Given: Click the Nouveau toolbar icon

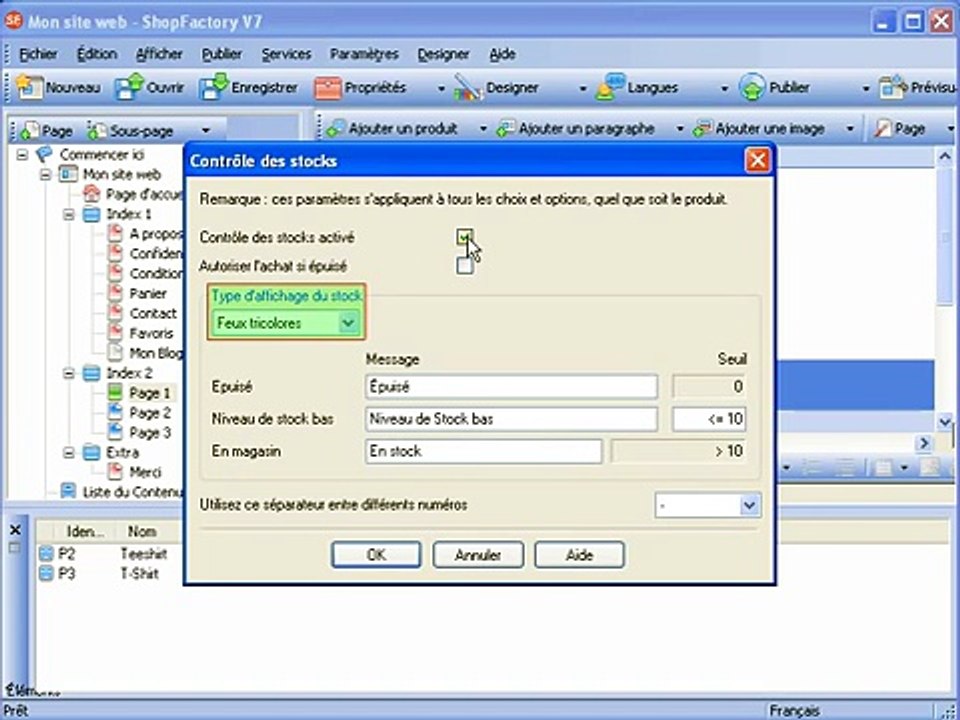Looking at the screenshot, I should [x=28, y=88].
